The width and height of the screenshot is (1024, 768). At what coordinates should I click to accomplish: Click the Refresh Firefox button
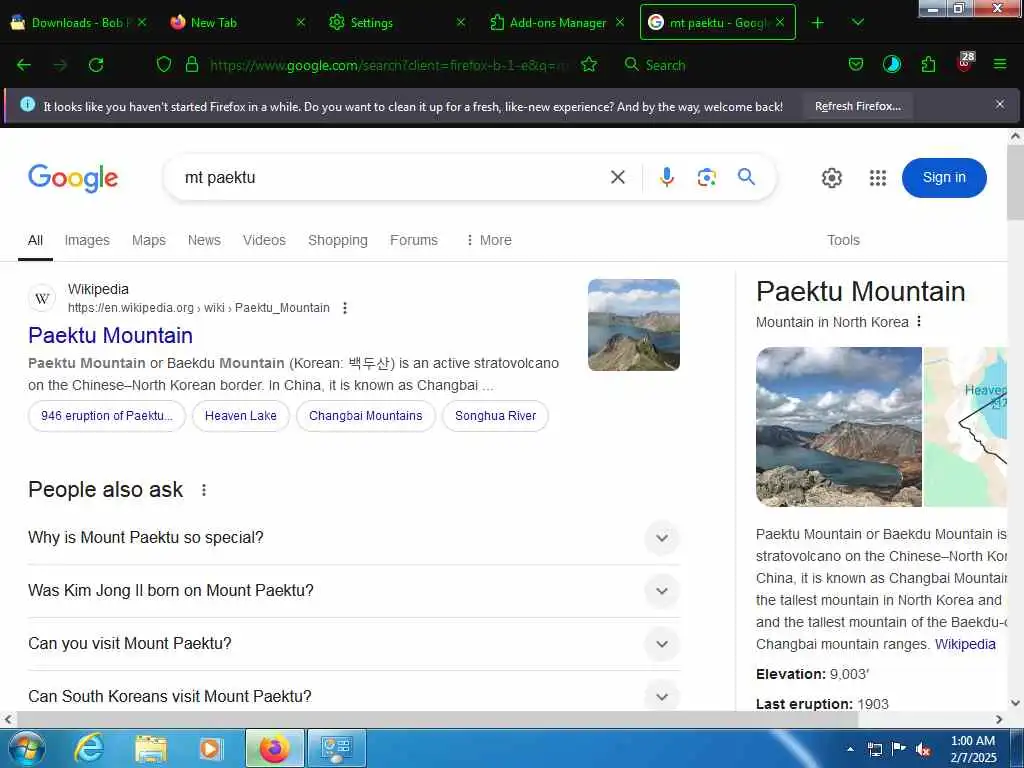coord(857,106)
